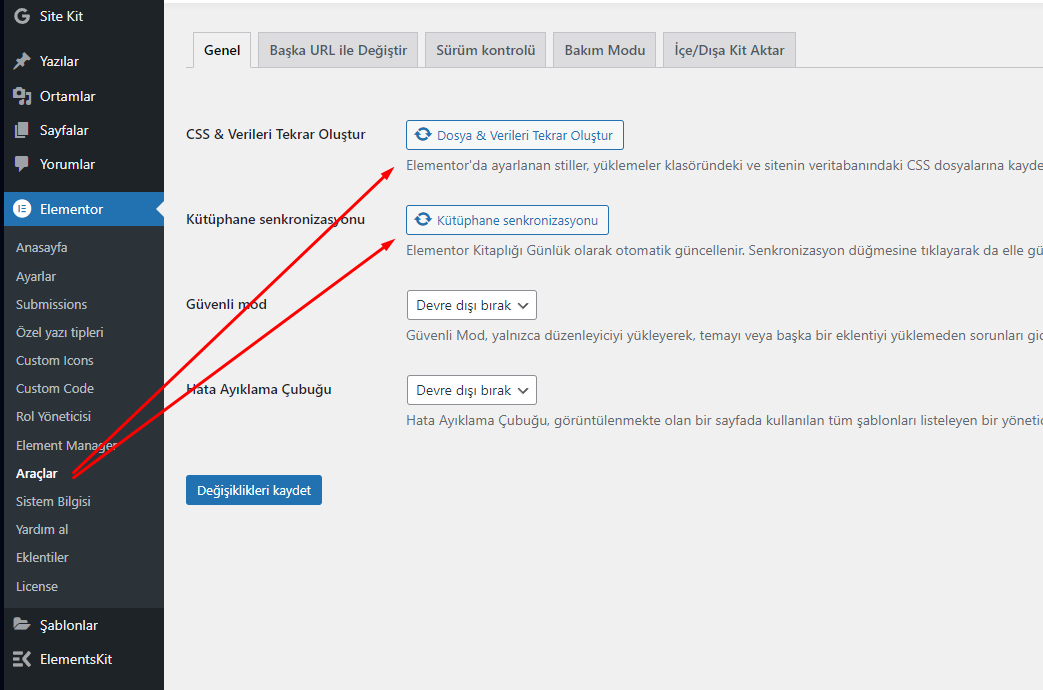Save with Değişiklikleri kaydet button
The height and width of the screenshot is (690, 1043).
point(254,490)
